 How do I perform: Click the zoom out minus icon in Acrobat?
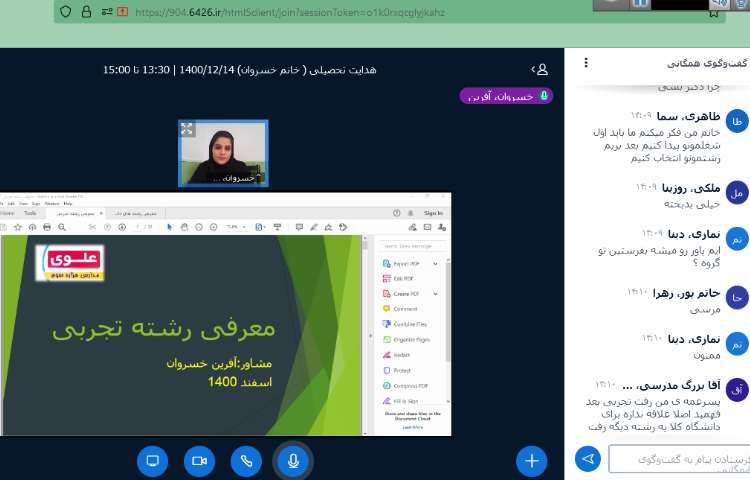[199, 227]
